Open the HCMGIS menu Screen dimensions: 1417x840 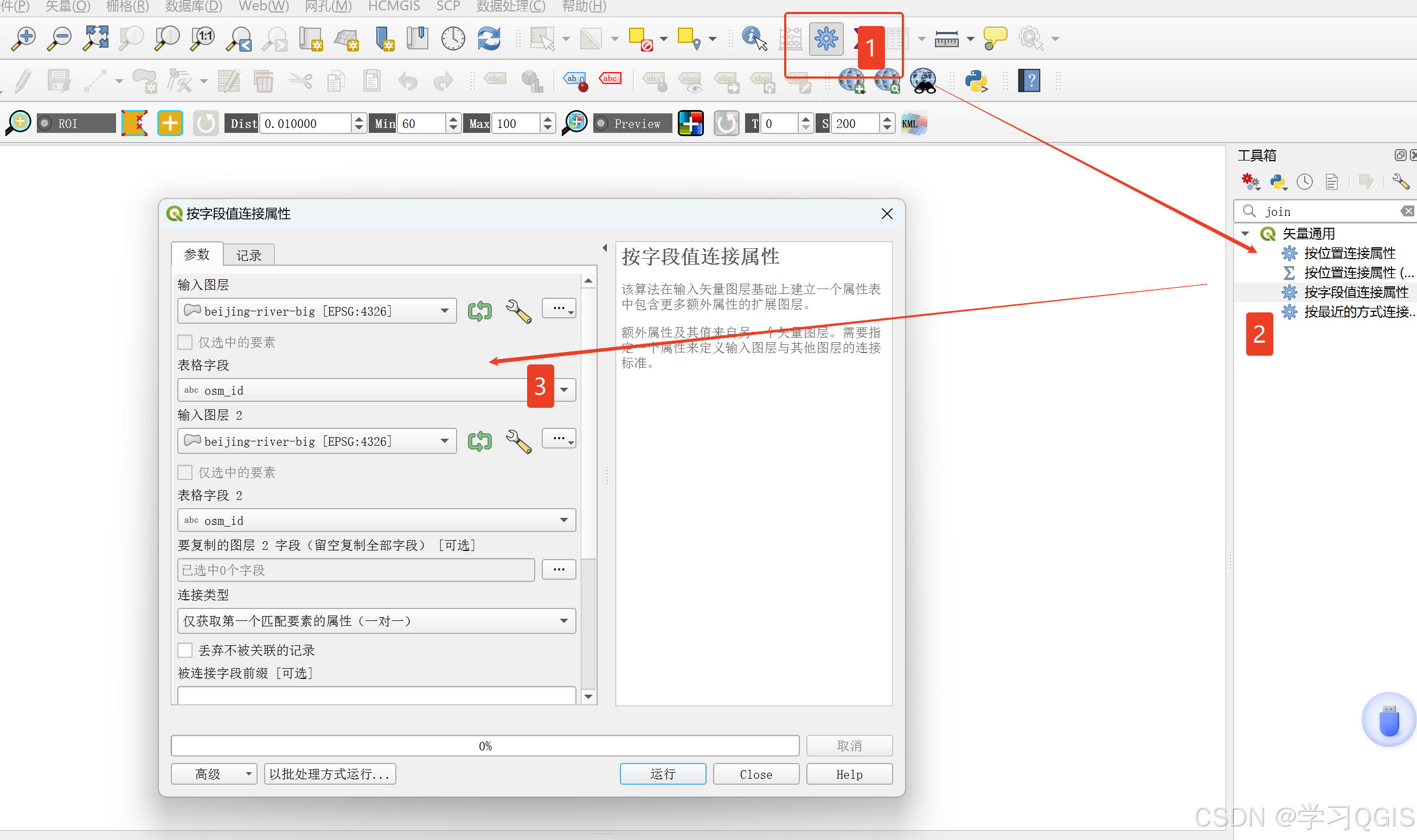coord(394,6)
